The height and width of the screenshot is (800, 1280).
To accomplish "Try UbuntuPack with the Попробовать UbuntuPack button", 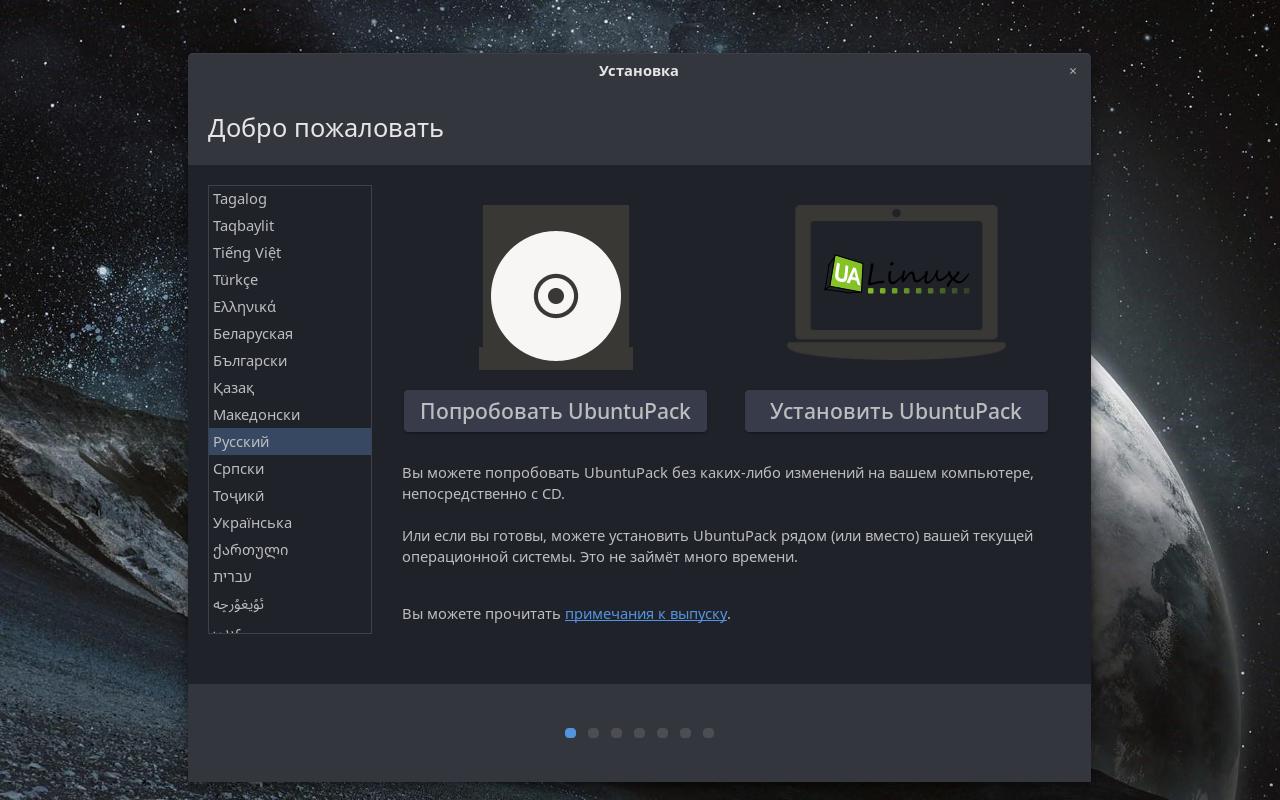I will pos(555,411).
